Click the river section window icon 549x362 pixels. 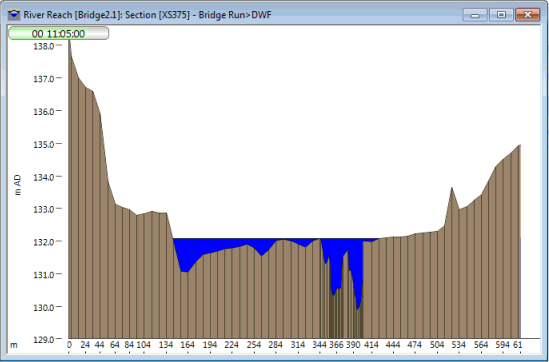tap(14, 15)
